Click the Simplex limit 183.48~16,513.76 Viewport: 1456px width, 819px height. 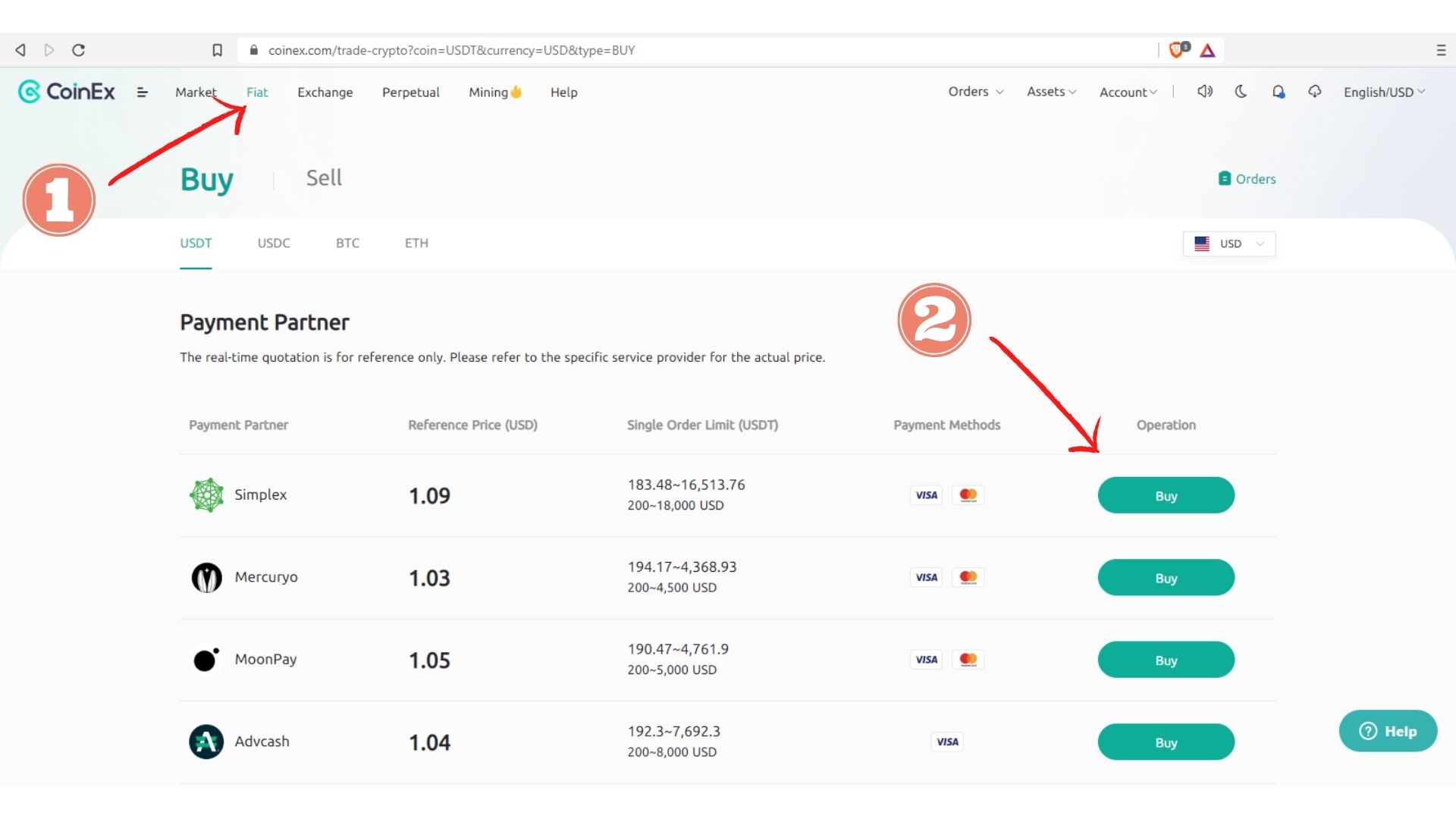[x=686, y=485]
